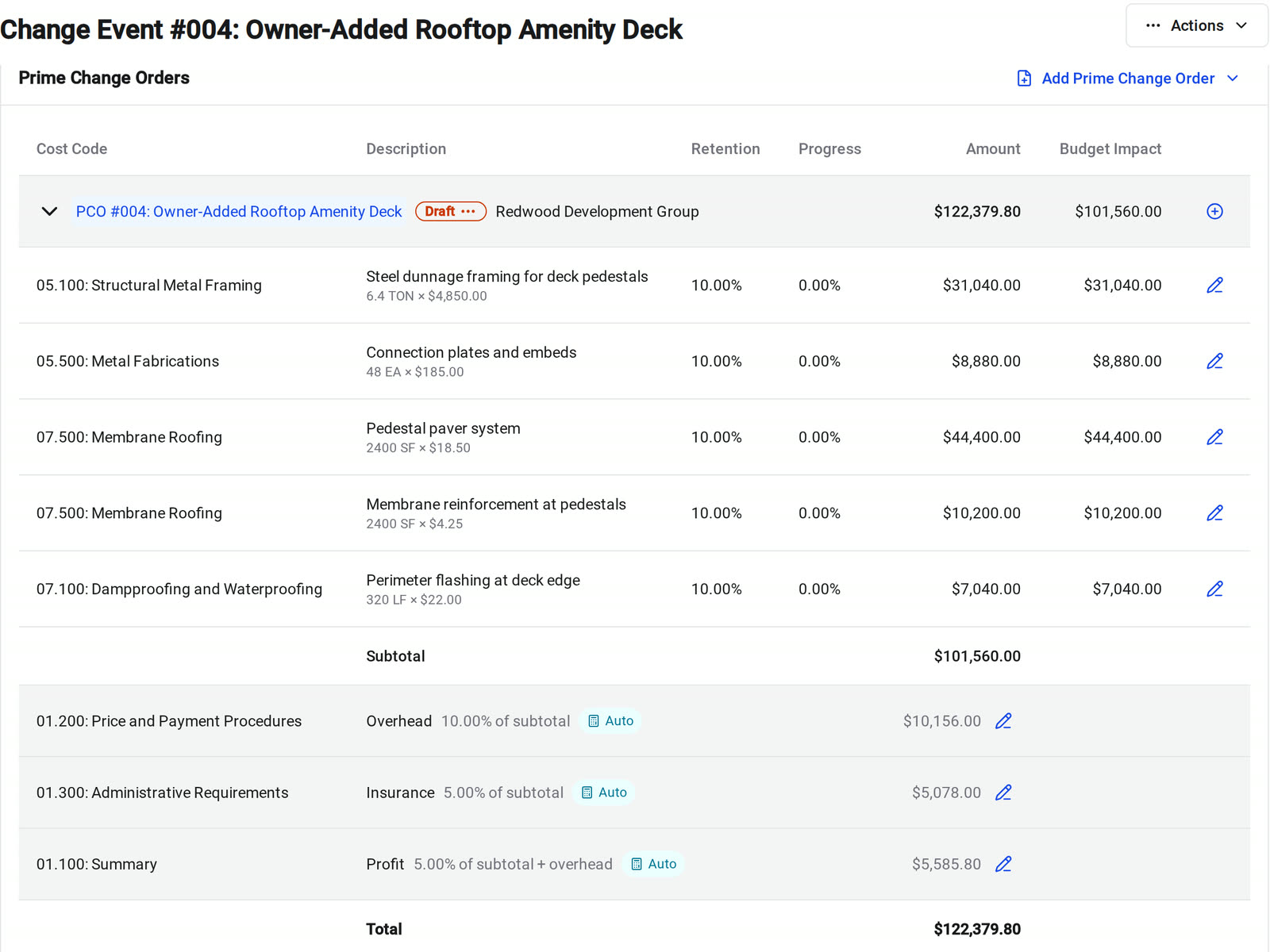The height and width of the screenshot is (952, 1270).
Task: Click the Progress column header
Action: point(829,149)
